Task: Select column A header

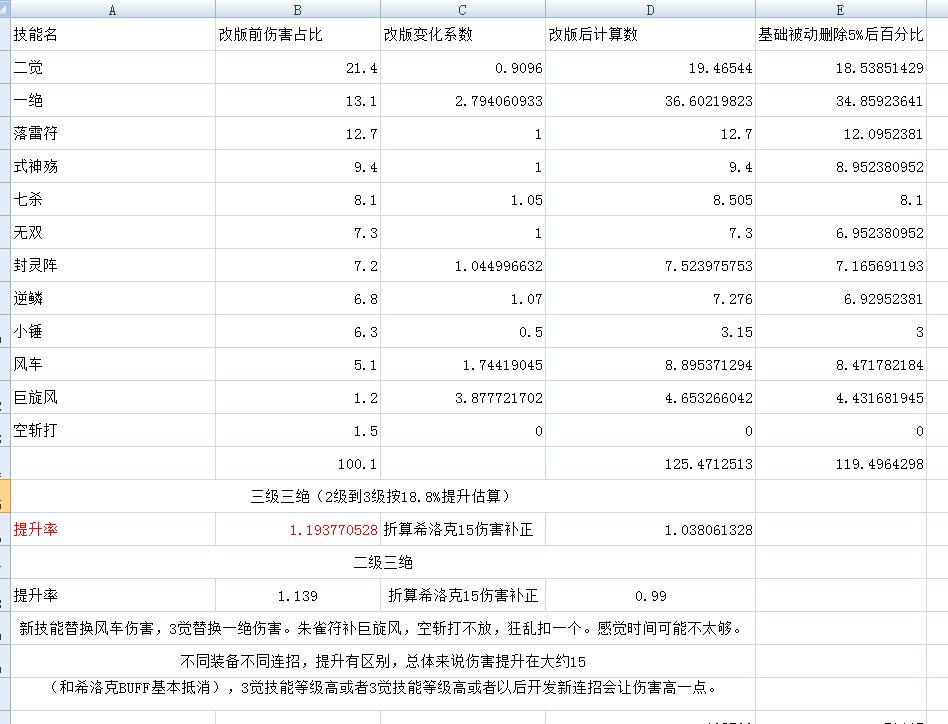Action: click(x=112, y=9)
